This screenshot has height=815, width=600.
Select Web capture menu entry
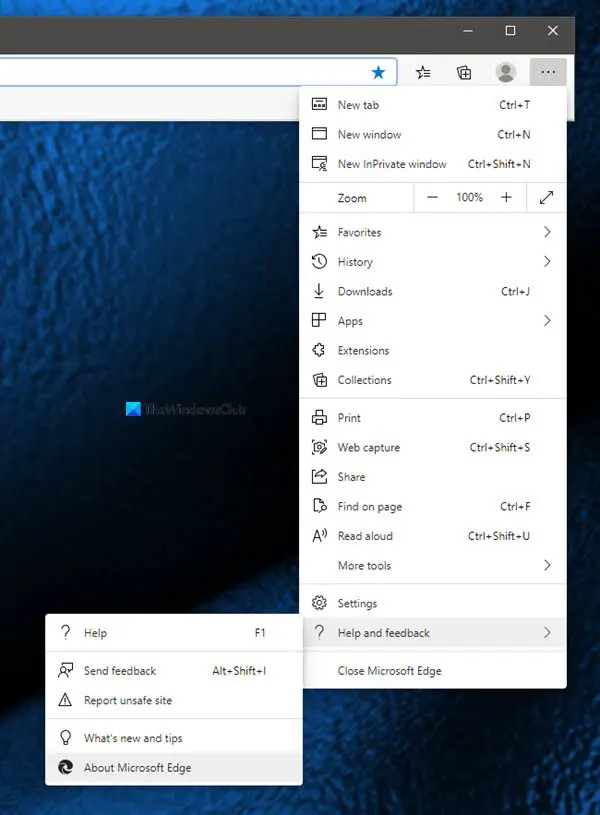(433, 447)
